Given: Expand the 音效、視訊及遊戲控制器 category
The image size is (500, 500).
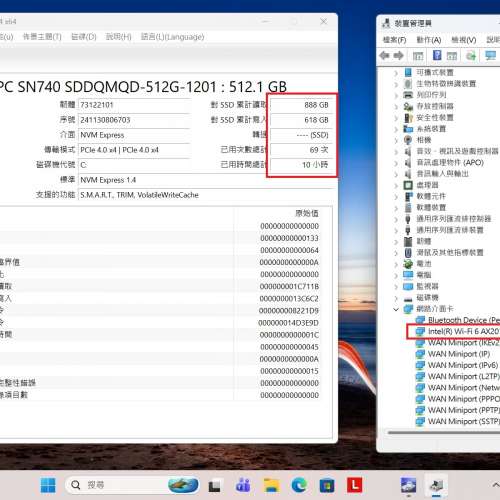Looking at the screenshot, I should (396, 152).
